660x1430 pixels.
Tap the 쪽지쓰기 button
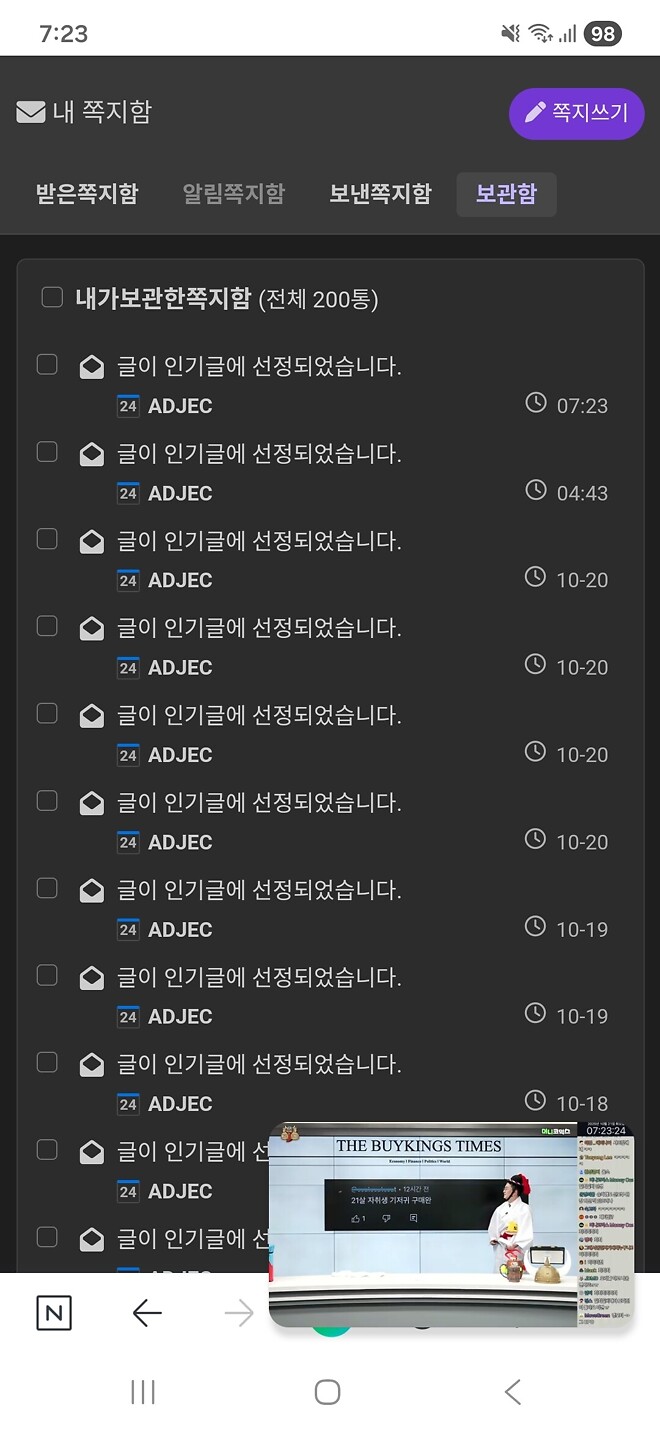[x=576, y=113]
